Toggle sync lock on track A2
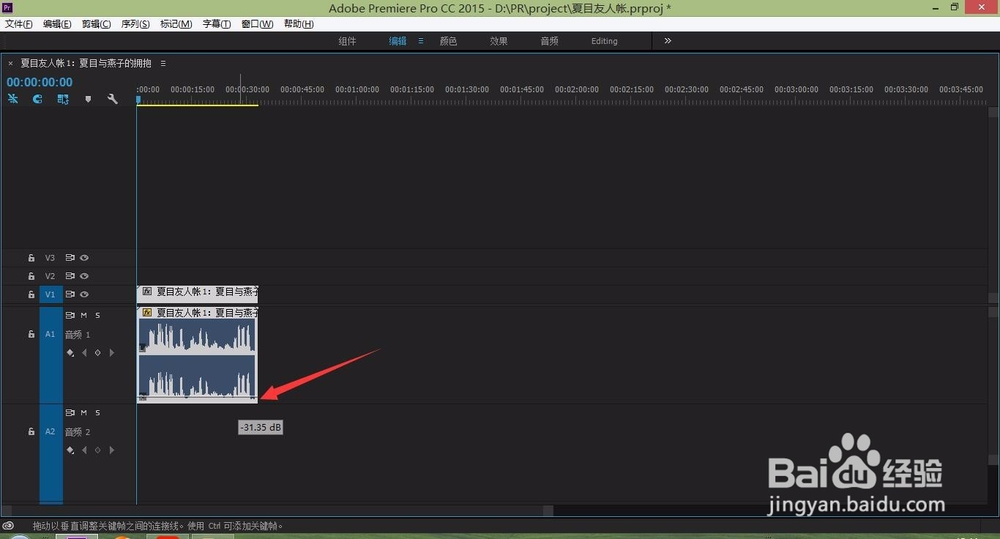Screen dimensions: 1000x539 pyautogui.click(x=70, y=413)
